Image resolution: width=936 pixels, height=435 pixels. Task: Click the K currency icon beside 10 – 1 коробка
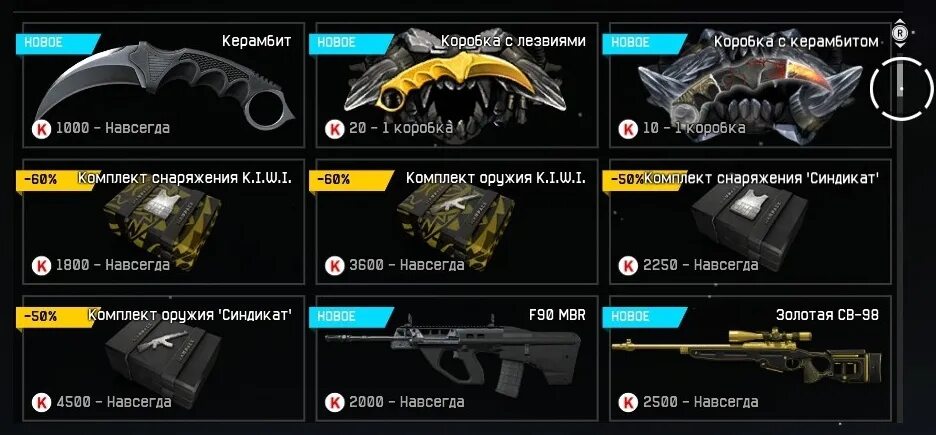pyautogui.click(x=629, y=129)
